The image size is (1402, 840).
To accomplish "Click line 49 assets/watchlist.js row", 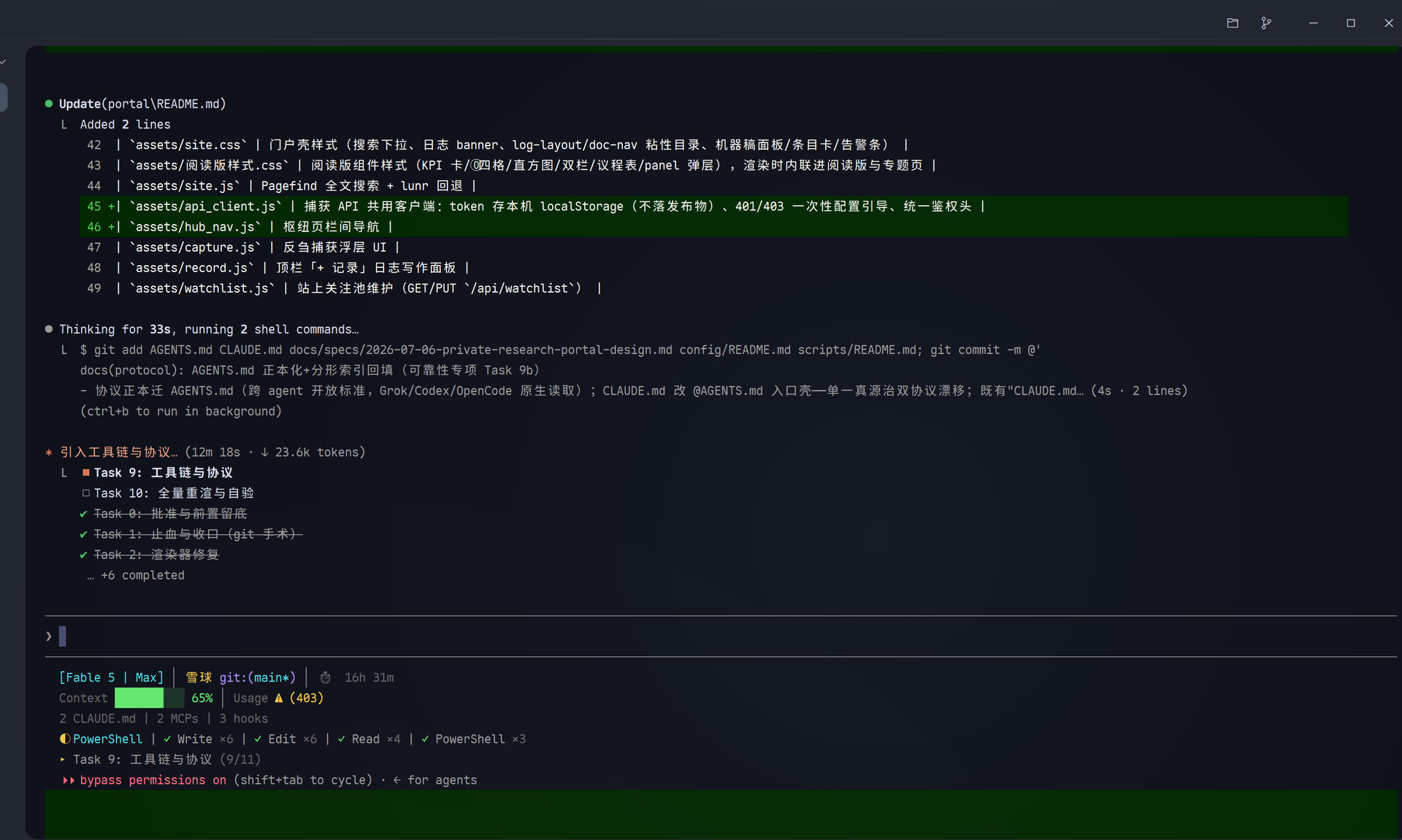I will pos(344,288).
